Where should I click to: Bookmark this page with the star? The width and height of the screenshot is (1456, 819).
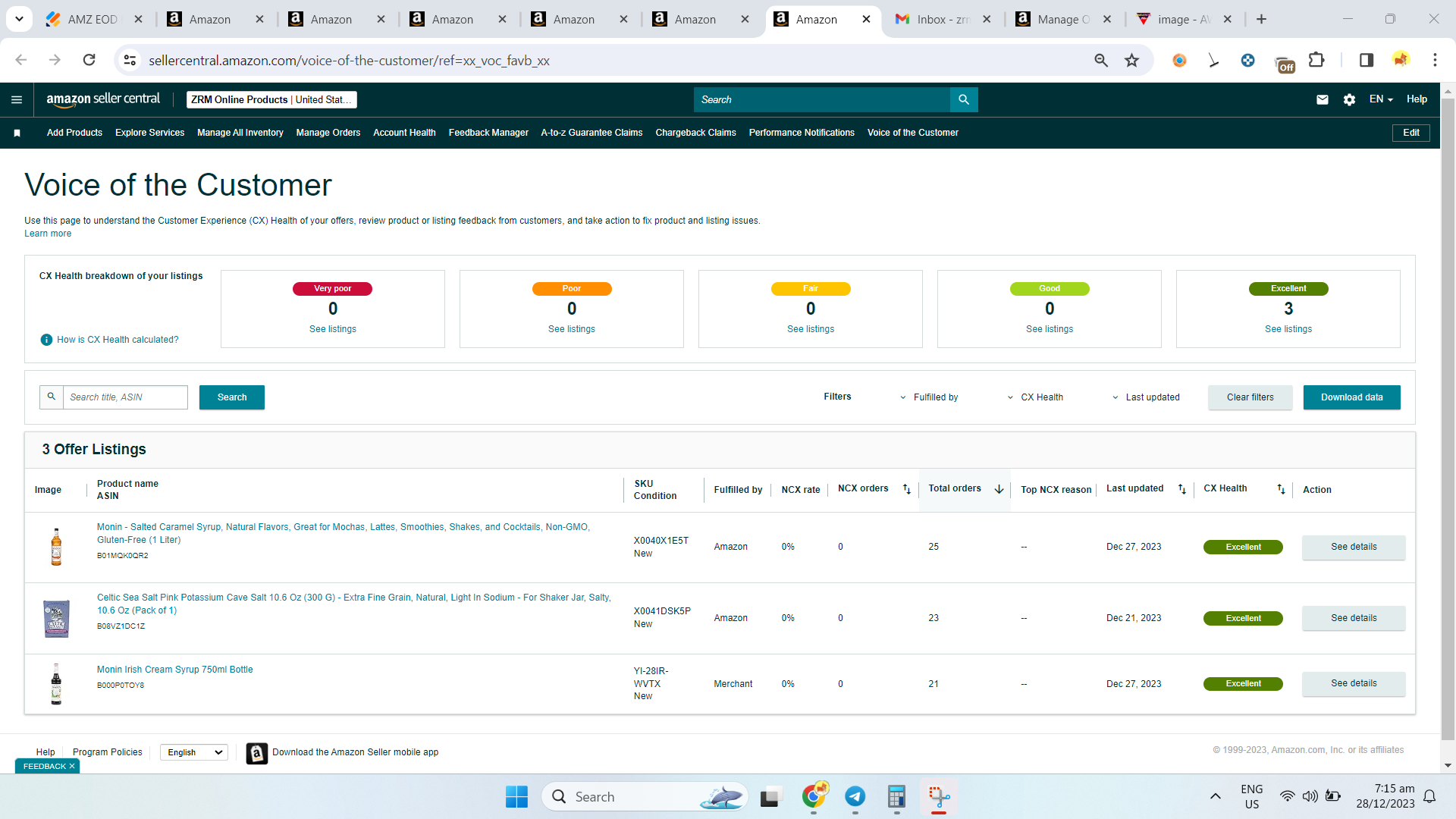point(1131,60)
